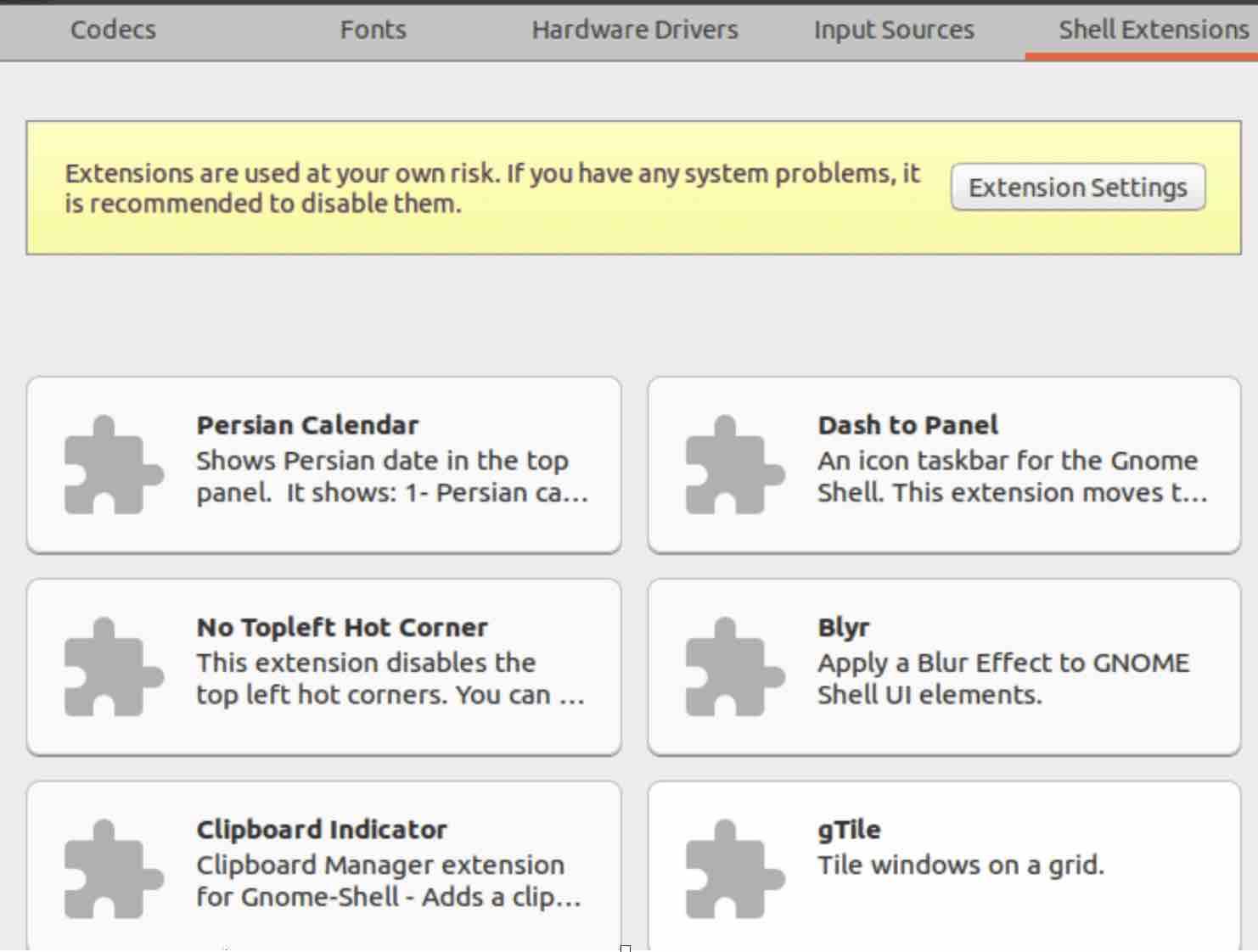Image resolution: width=1258 pixels, height=952 pixels.
Task: Click the Dash to Panel puzzle icon
Action: coord(735,465)
